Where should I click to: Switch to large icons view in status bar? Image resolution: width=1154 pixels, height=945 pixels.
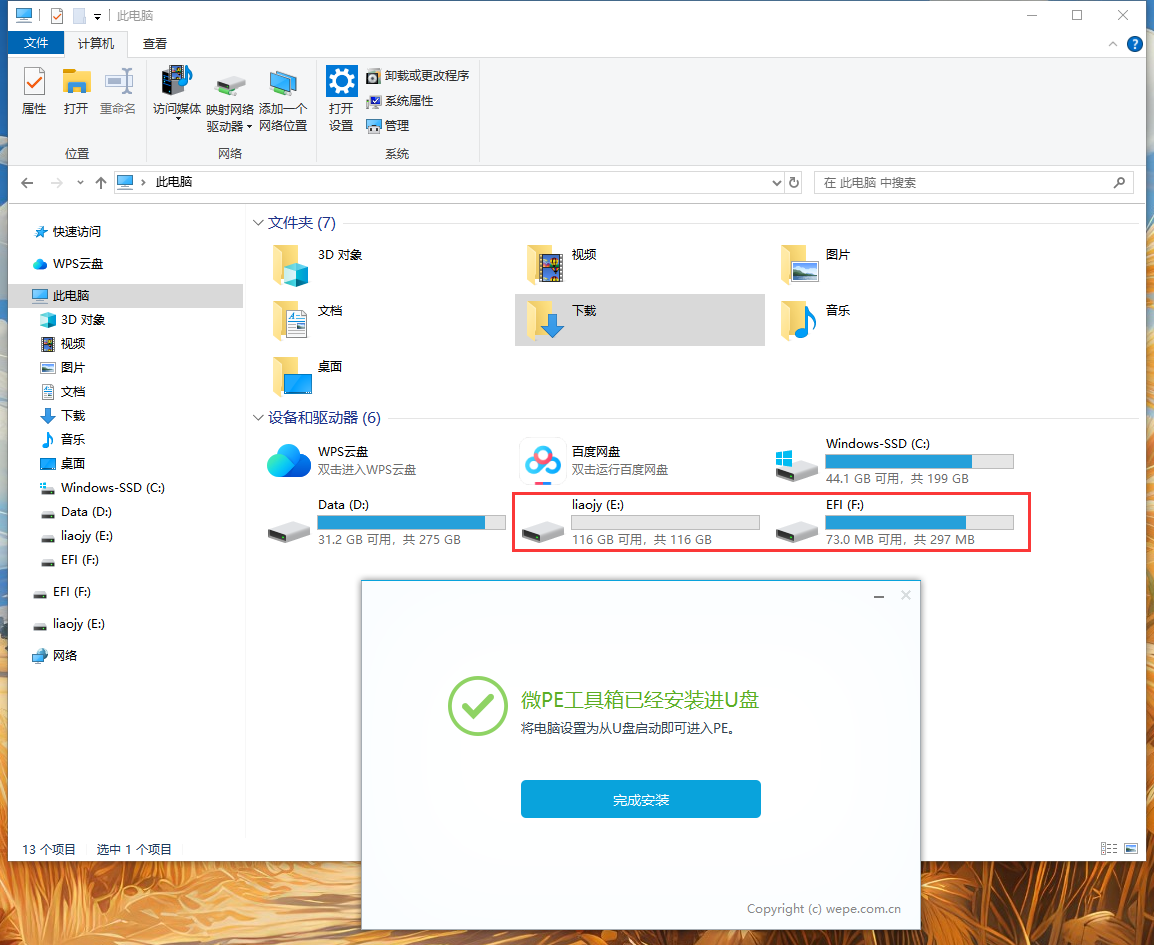pos(1131,849)
